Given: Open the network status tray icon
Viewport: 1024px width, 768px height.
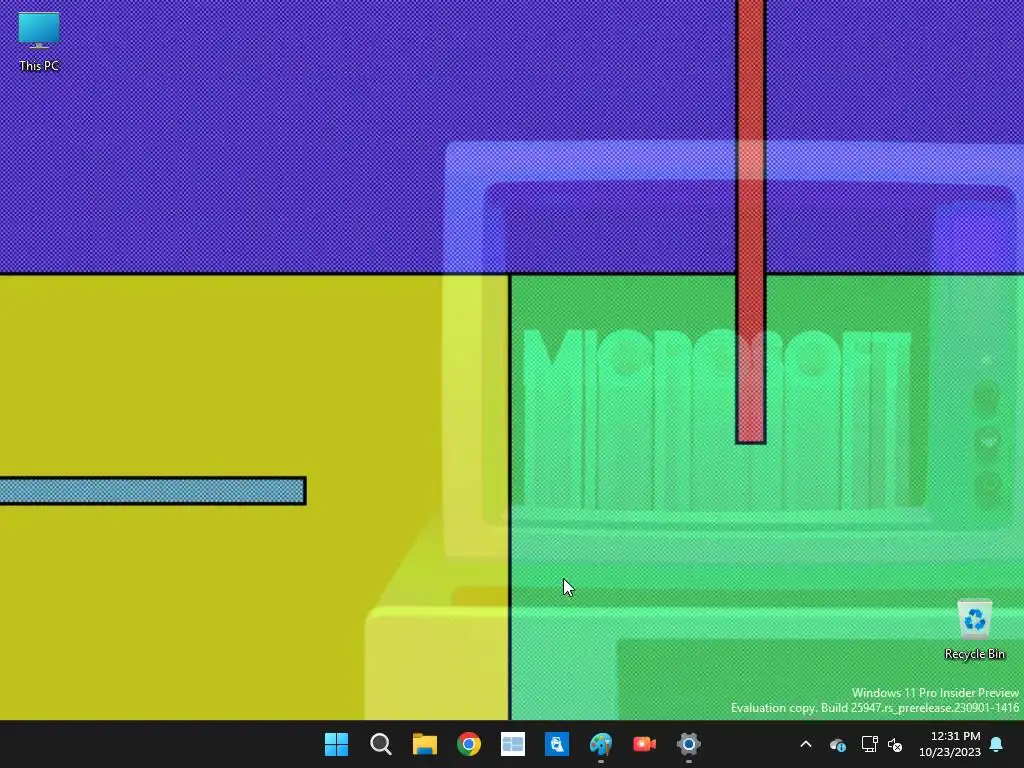Looking at the screenshot, I should (x=869, y=744).
